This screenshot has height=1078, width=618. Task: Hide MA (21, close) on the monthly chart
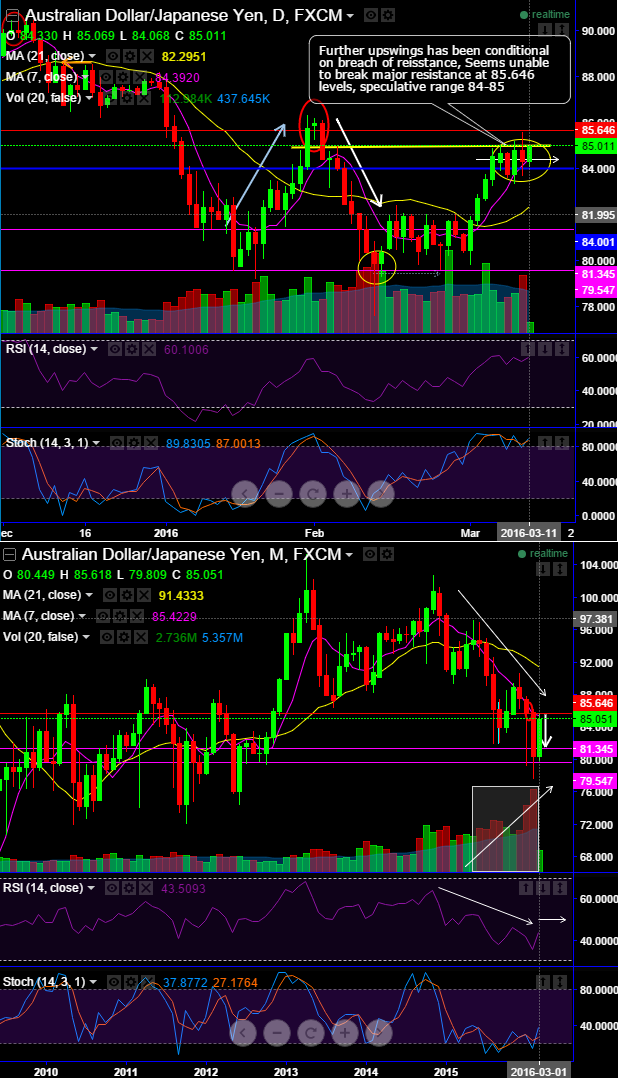click(x=110, y=595)
